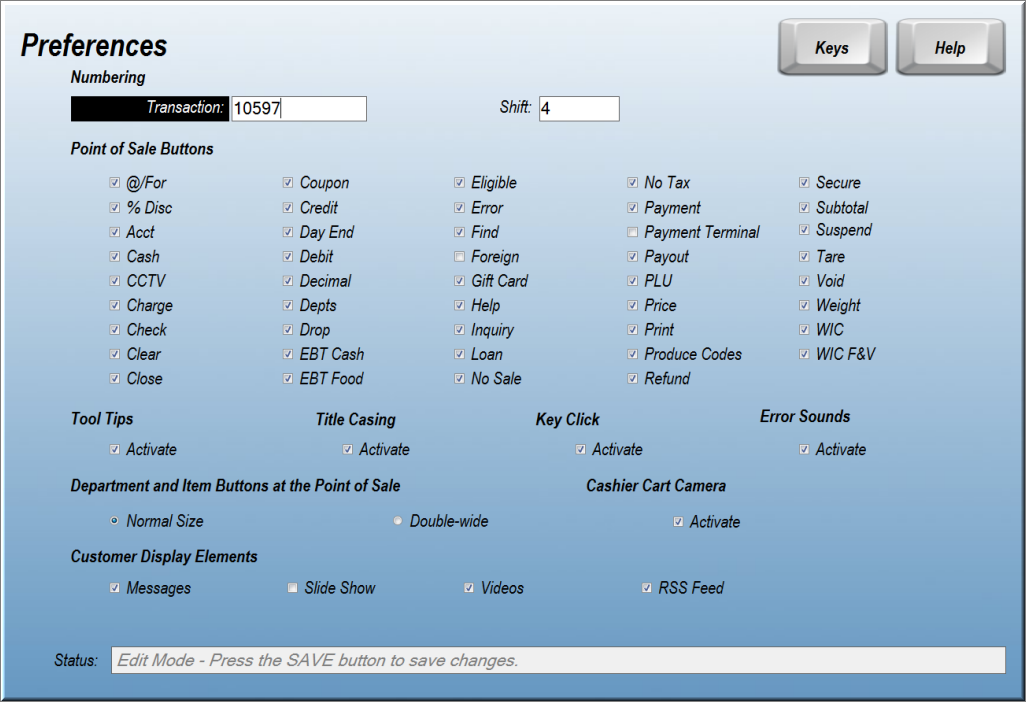Viewport: 1026px width, 702px height.
Task: Uncheck the WIC F&V checkbox
Action: point(804,354)
